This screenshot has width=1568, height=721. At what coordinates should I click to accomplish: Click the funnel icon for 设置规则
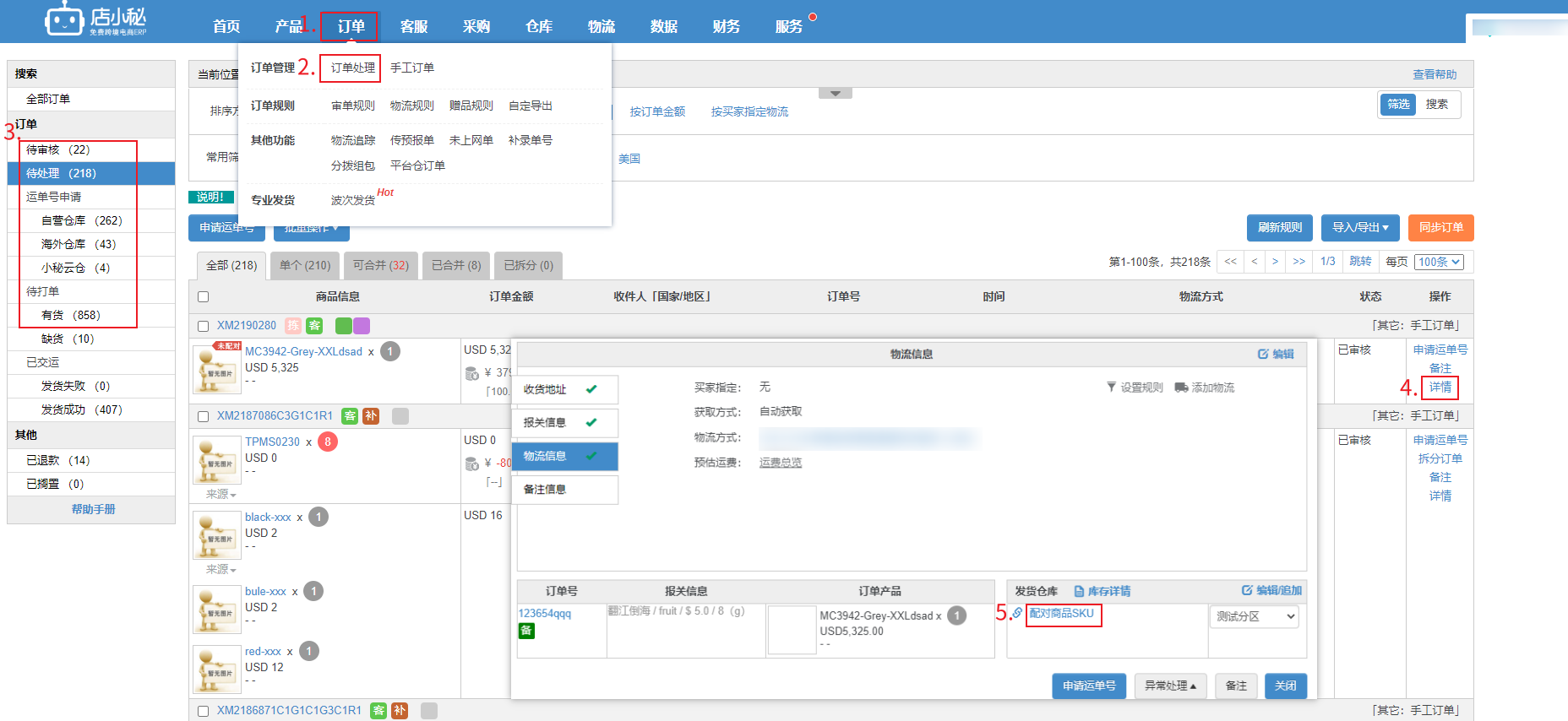1111,388
